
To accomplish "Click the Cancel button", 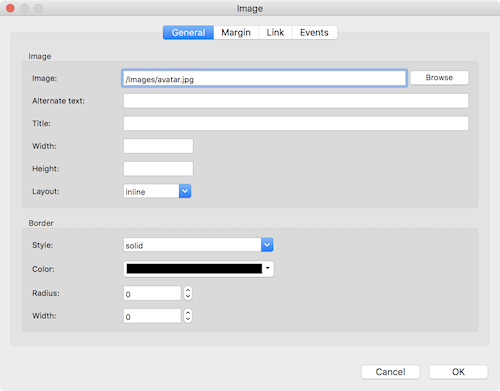I will point(390,372).
